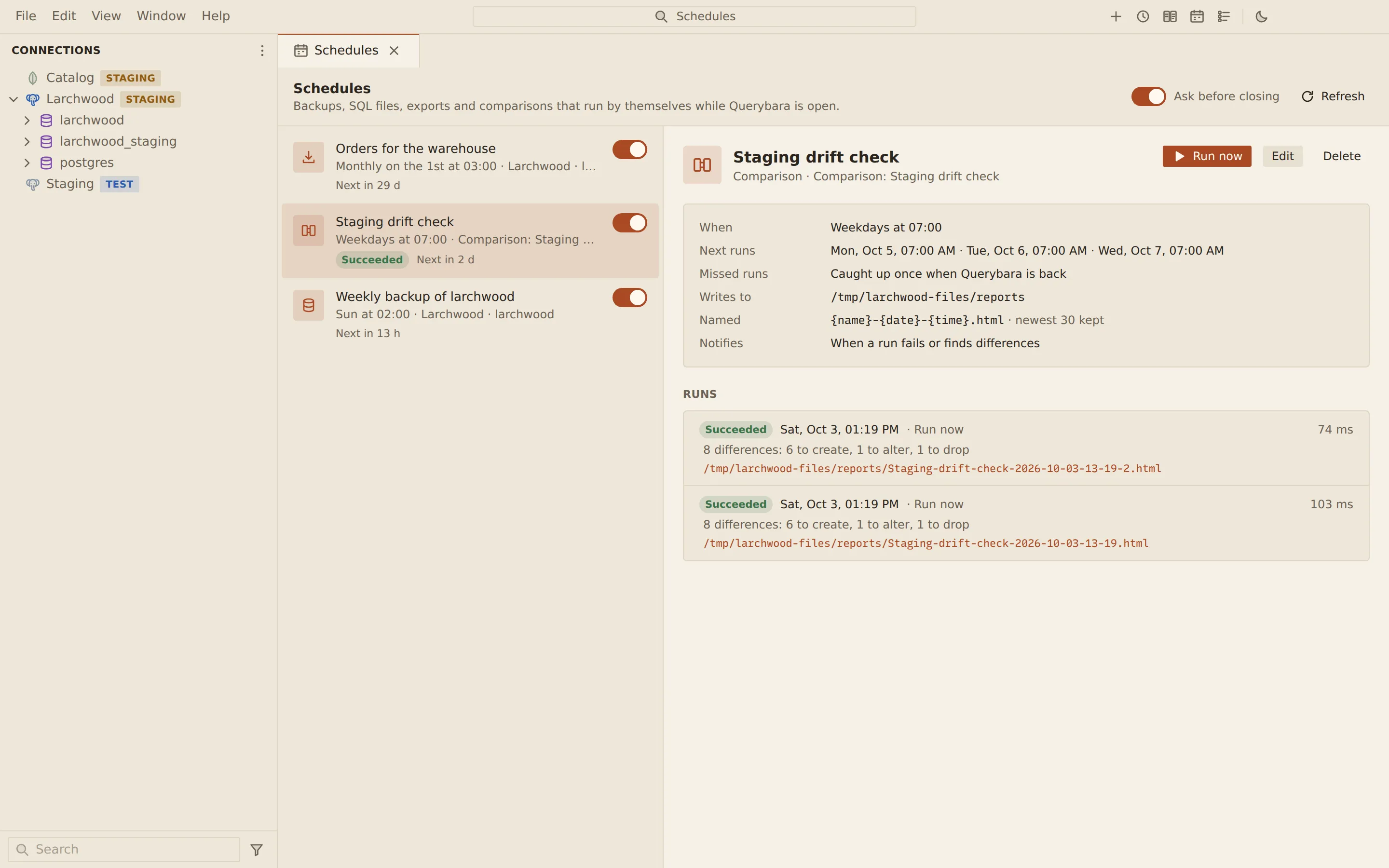Toggle Ask before closing switch
The width and height of the screenshot is (1389, 868).
tap(1148, 96)
